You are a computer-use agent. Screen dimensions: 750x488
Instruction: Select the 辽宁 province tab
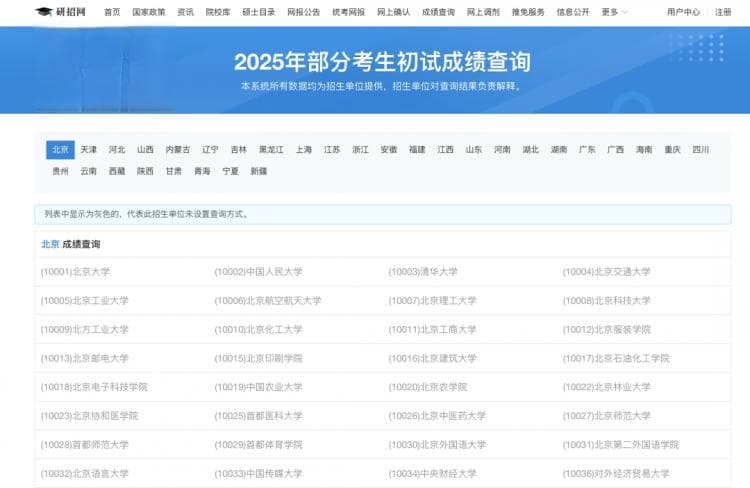pos(210,150)
